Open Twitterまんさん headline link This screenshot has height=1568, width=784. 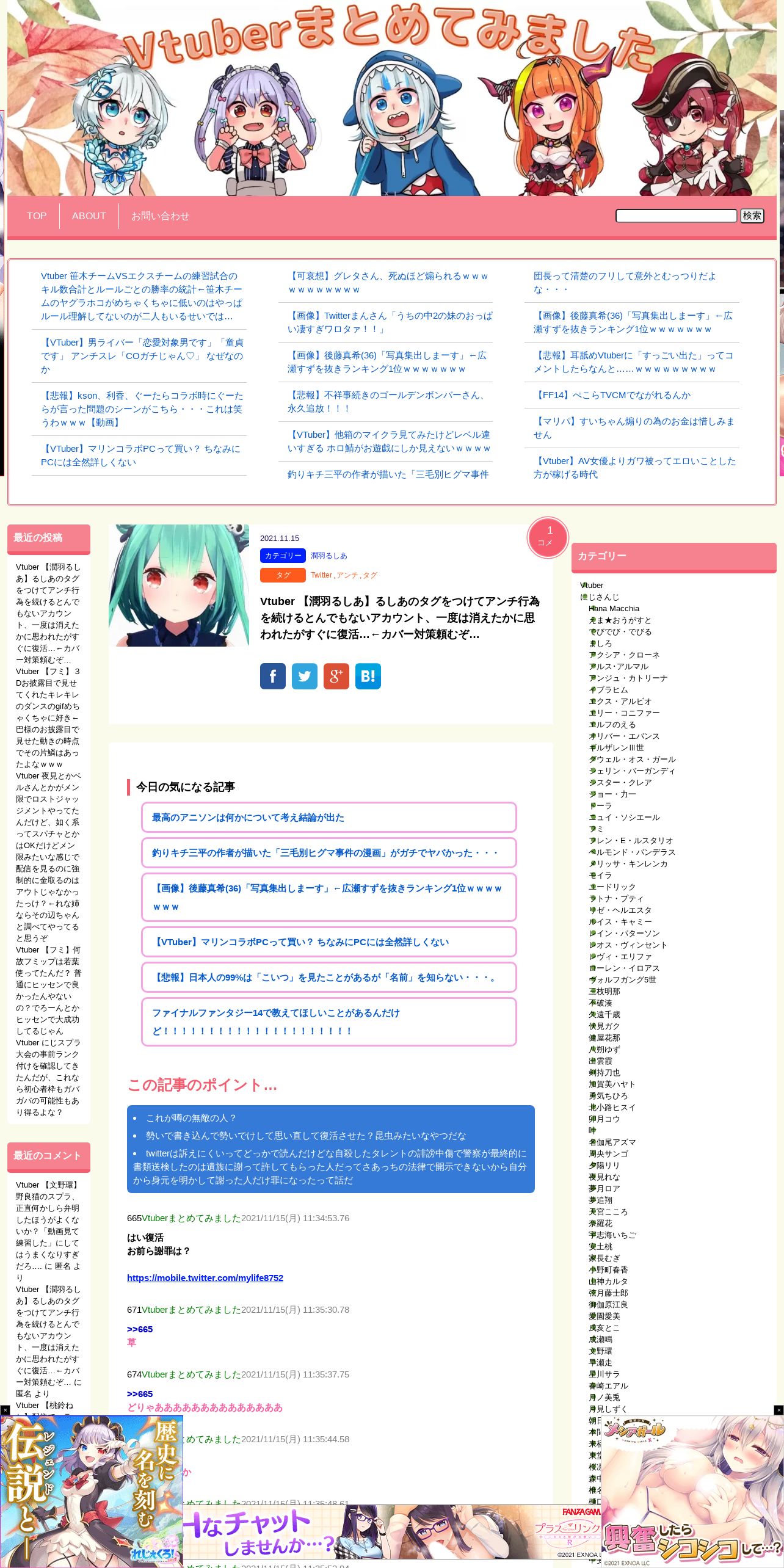click(390, 322)
